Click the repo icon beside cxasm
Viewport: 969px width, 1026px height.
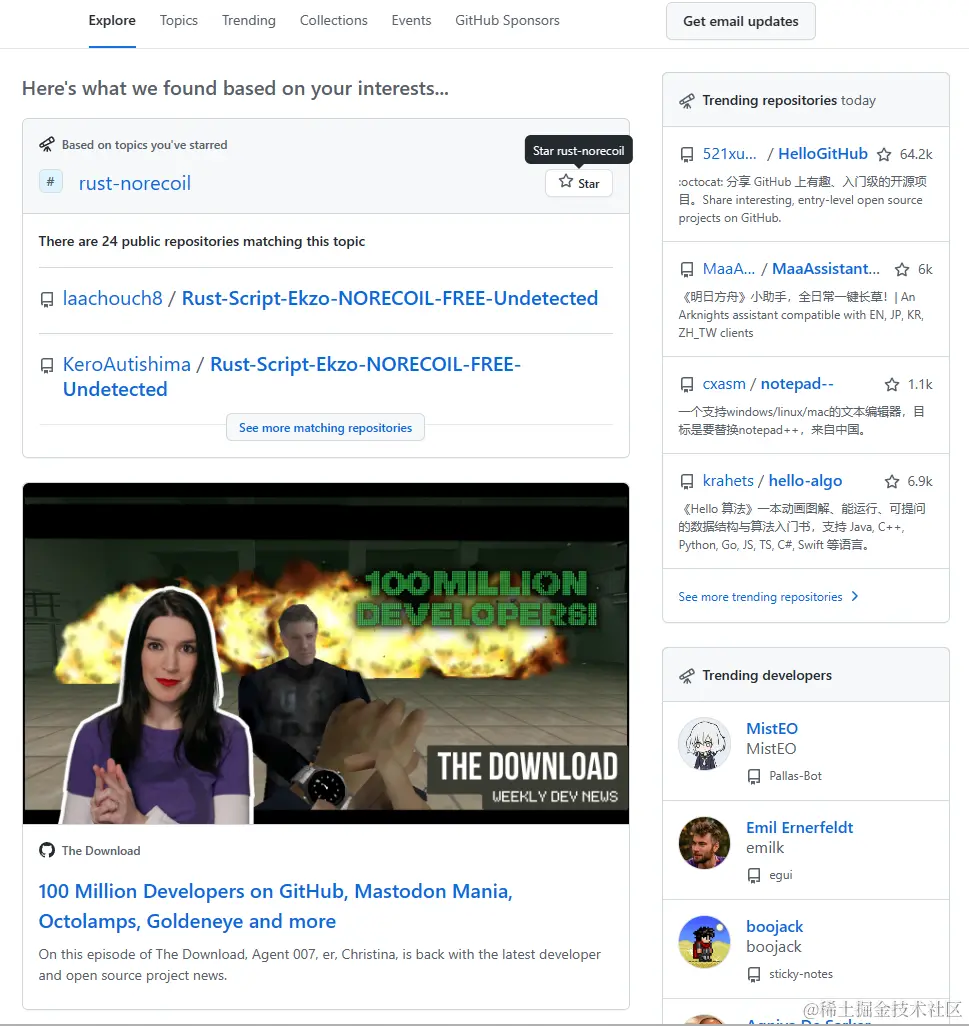pyautogui.click(x=687, y=385)
